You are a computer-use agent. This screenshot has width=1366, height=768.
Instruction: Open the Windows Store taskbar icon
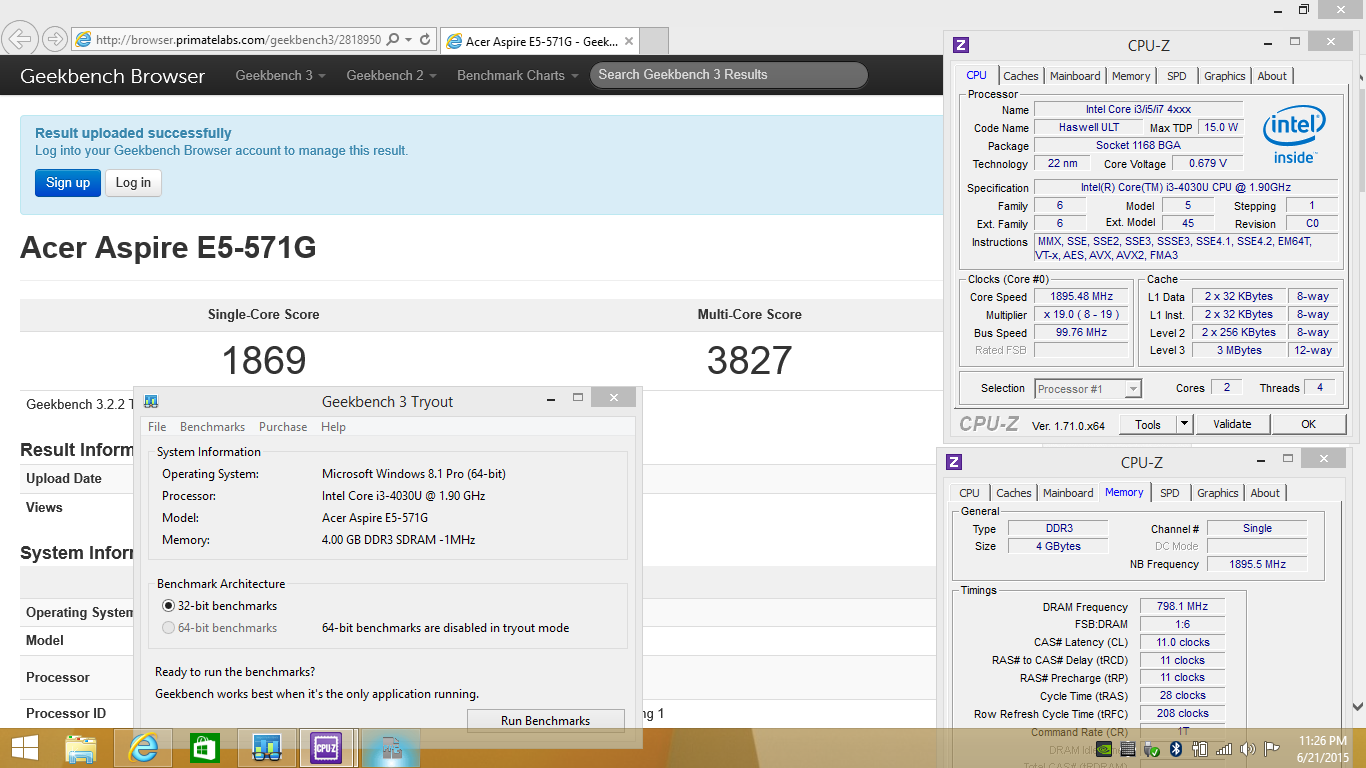tap(204, 748)
